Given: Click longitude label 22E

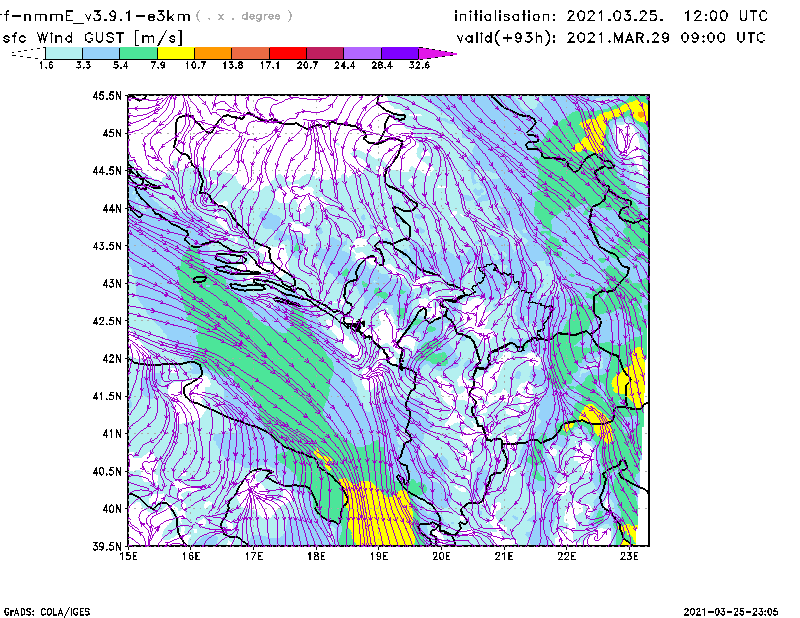Looking at the screenshot, I should [x=566, y=556].
